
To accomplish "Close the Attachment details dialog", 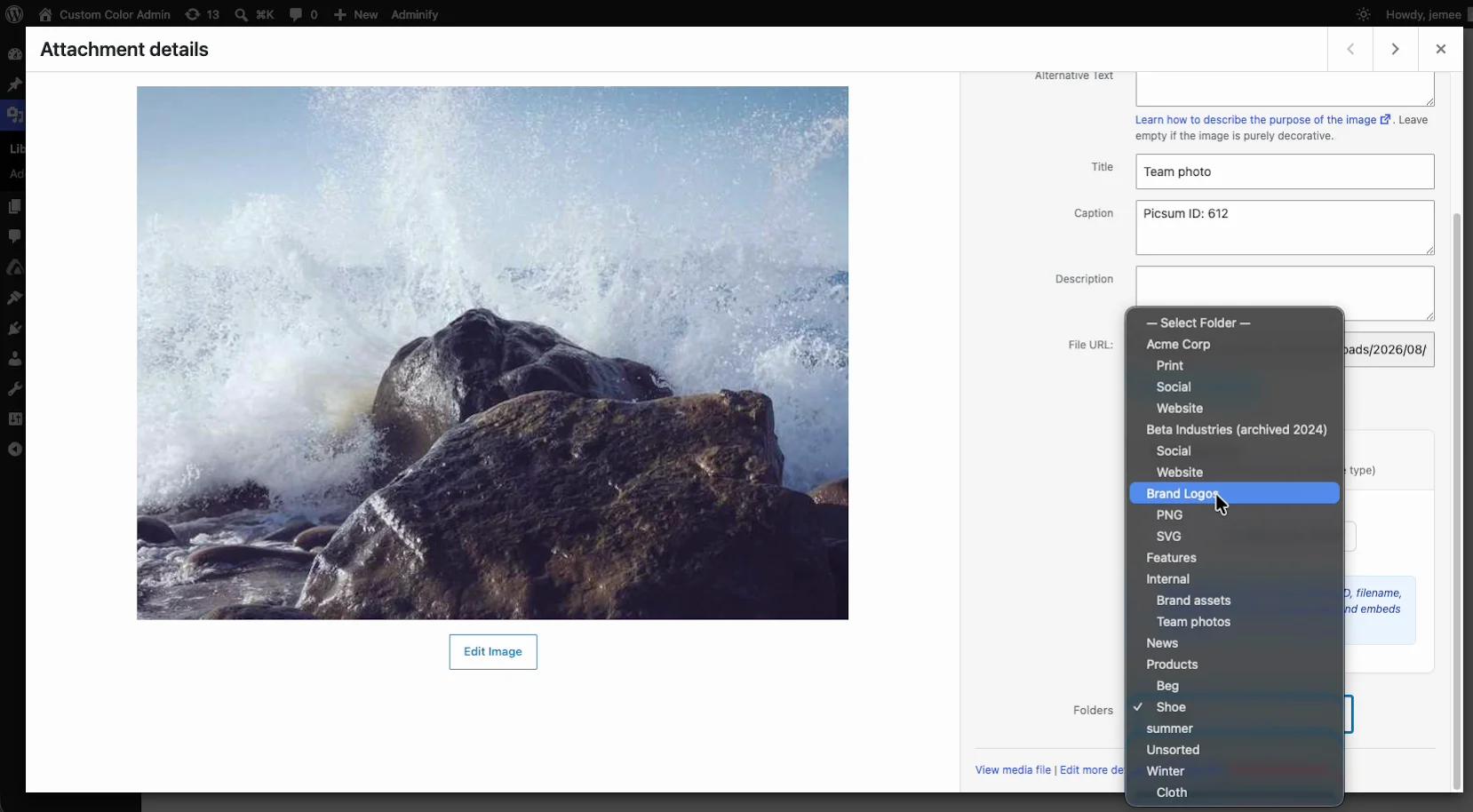I will (1441, 50).
